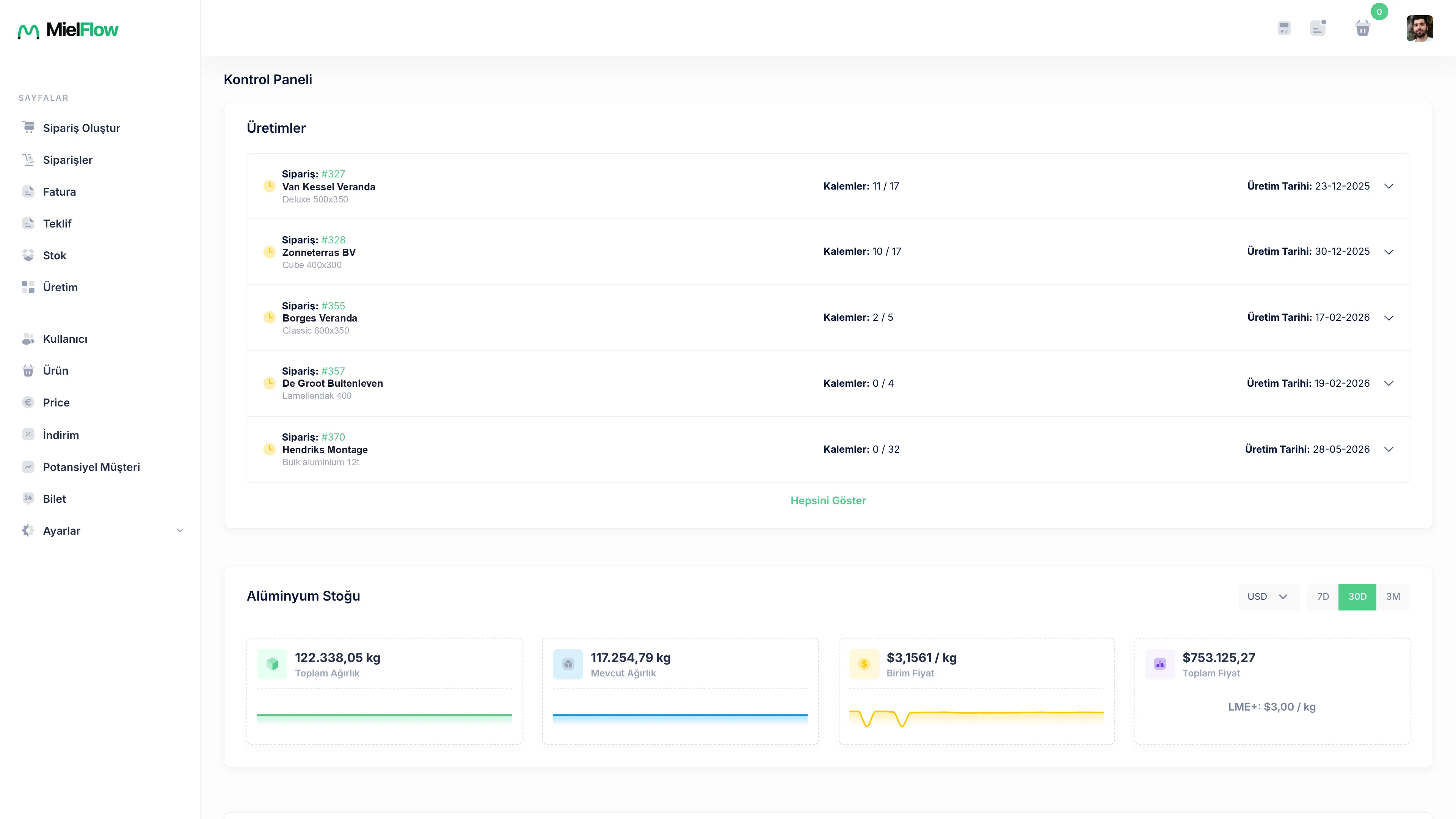This screenshot has height=819, width=1456.
Task: Click the LME+: $3,00 / kg text
Action: click(x=1272, y=706)
